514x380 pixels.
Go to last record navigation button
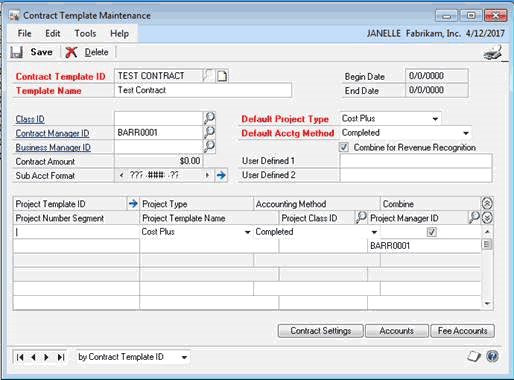(x=60, y=357)
